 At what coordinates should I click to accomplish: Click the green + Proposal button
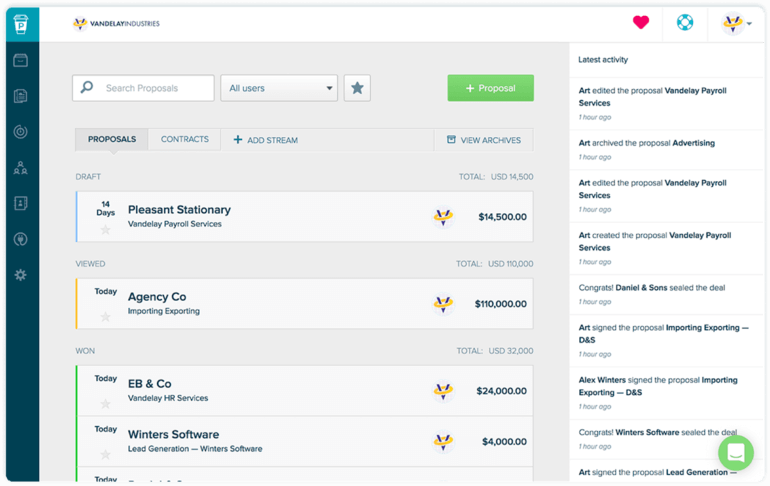pos(490,88)
